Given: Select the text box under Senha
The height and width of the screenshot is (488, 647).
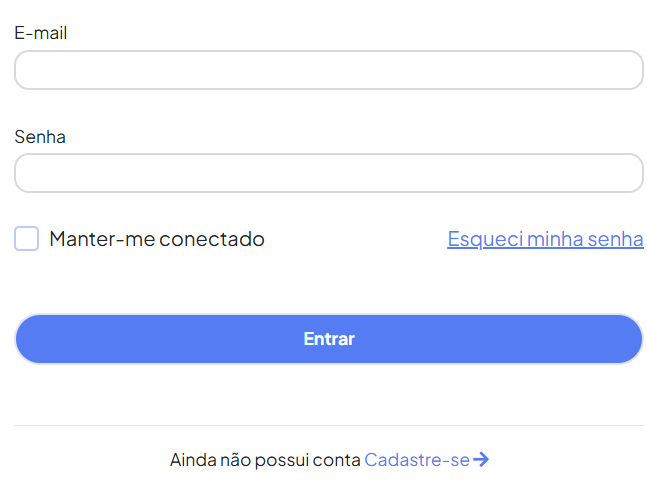Looking at the screenshot, I should pos(328,173).
